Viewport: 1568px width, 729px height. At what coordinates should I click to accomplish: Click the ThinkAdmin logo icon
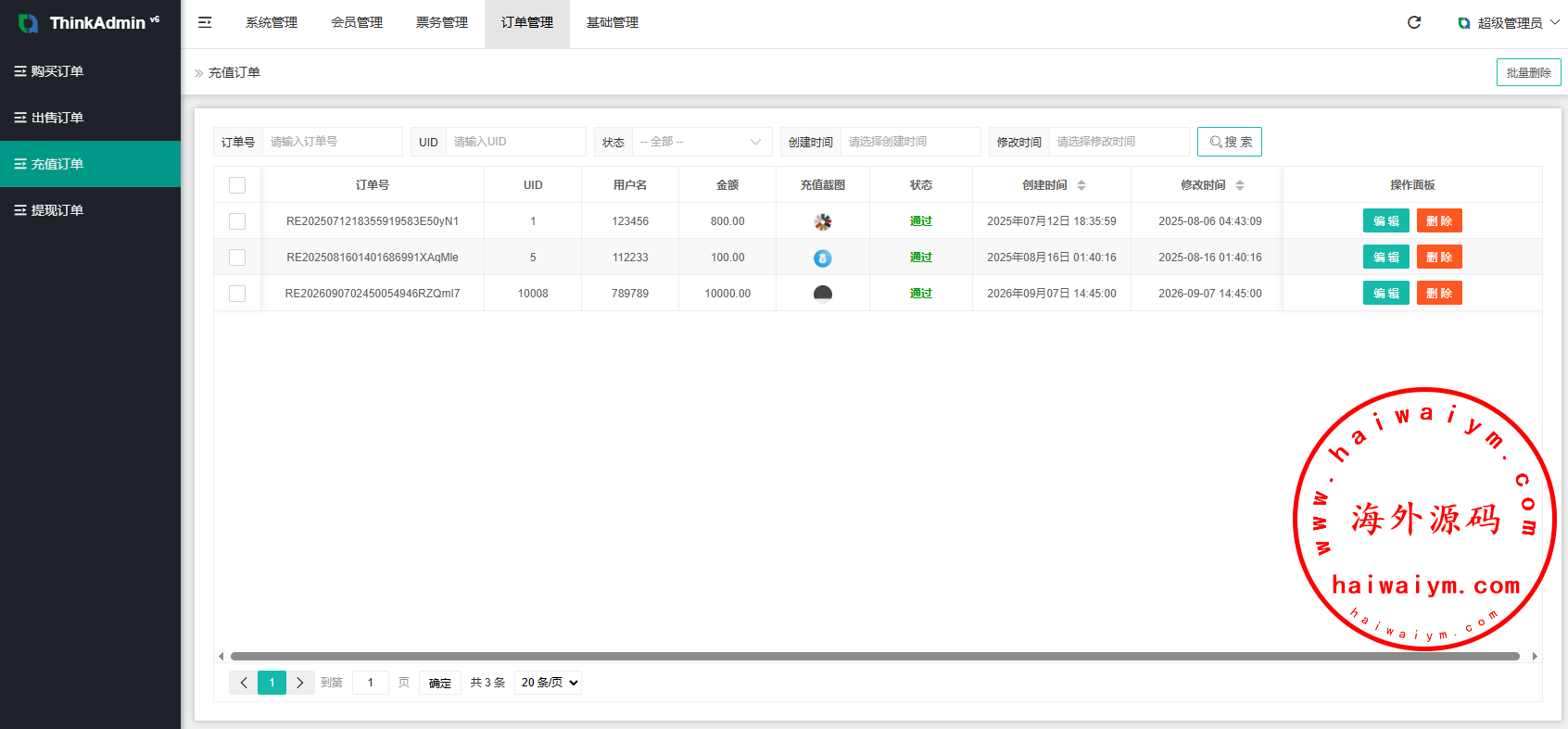tap(29, 23)
